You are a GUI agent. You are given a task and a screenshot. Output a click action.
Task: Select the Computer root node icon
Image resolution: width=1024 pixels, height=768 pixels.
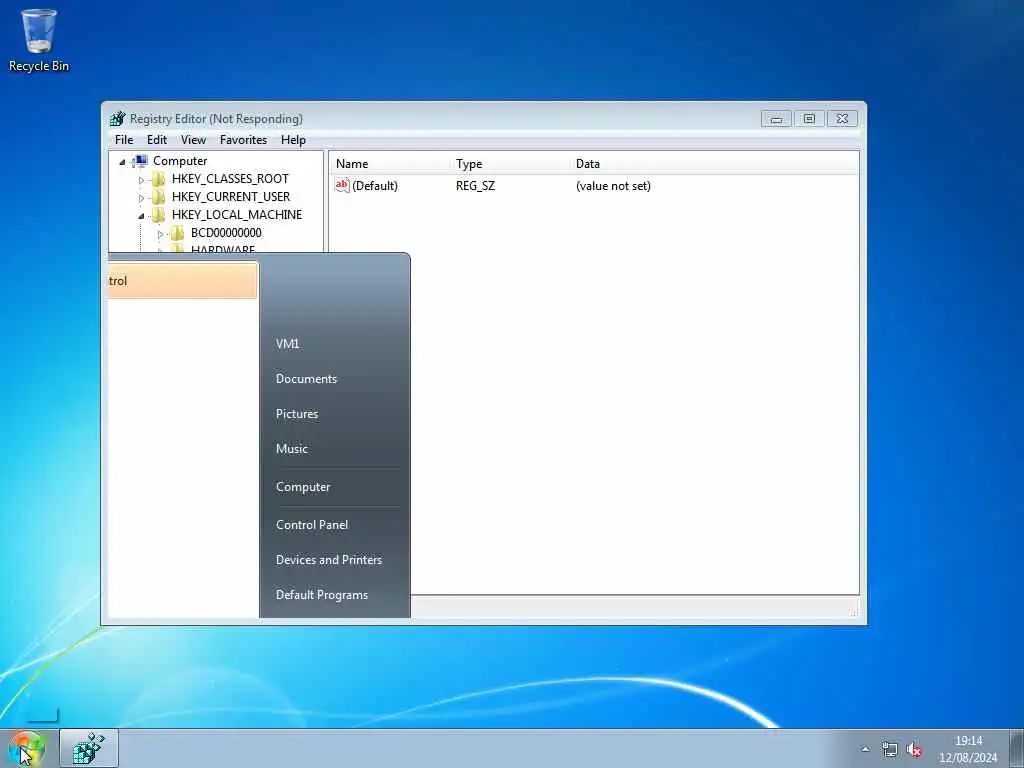tap(140, 161)
